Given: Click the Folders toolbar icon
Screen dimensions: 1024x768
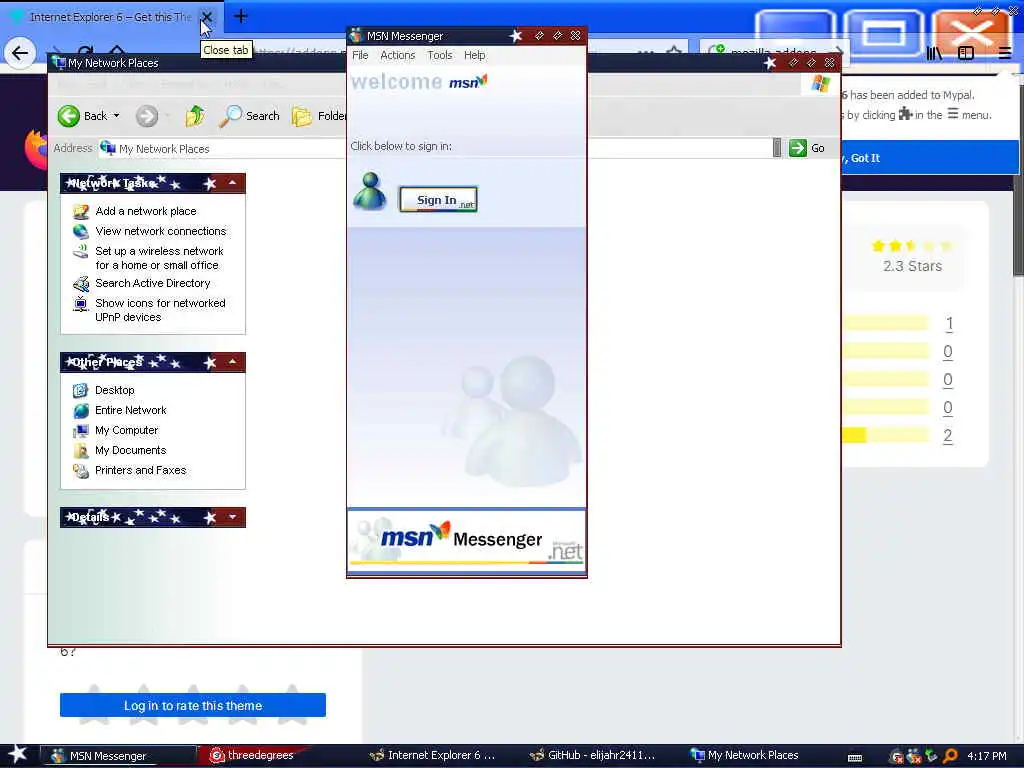Looking at the screenshot, I should click(x=302, y=116).
